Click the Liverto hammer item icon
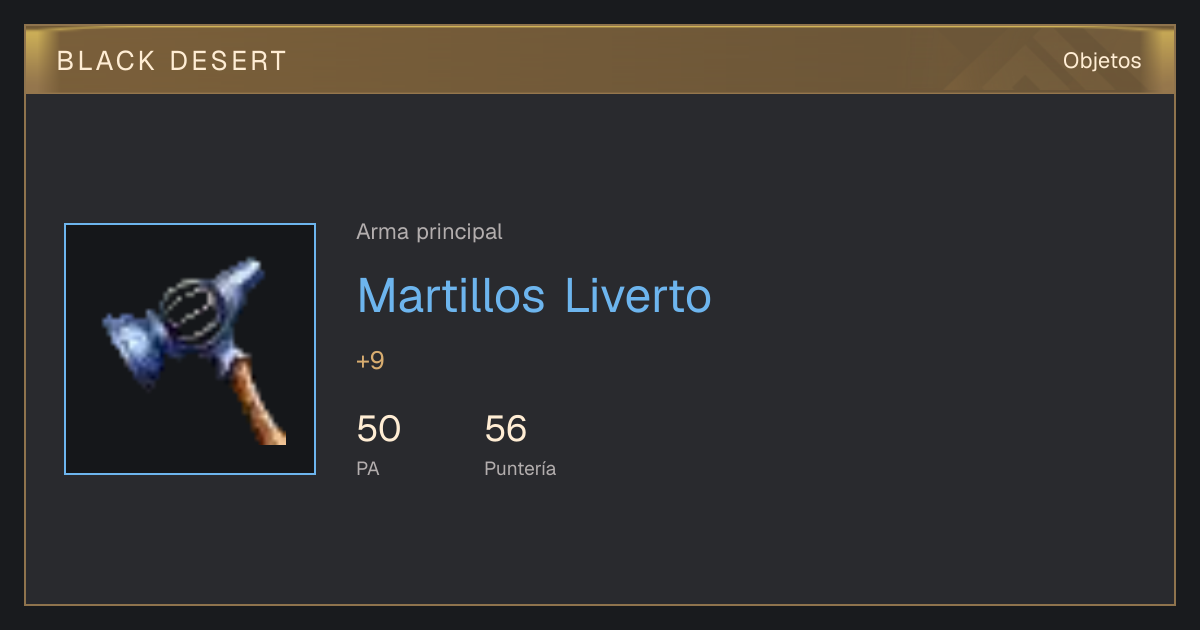Screen dimensions: 1200x630 (x=190, y=349)
